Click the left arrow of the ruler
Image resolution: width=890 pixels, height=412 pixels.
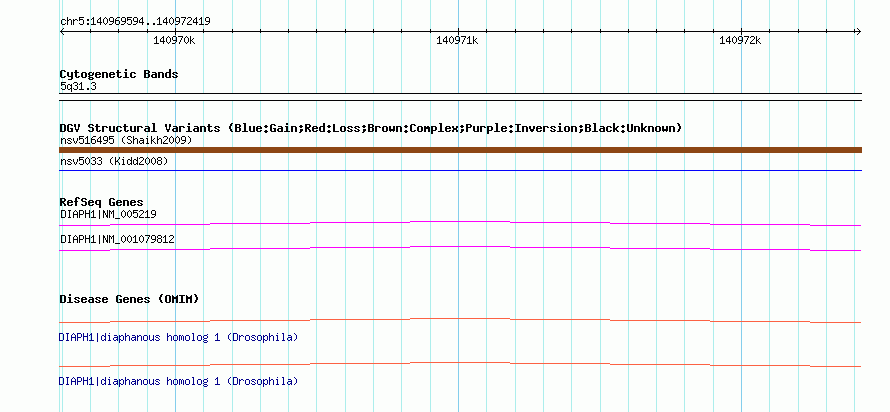pyautogui.click(x=62, y=32)
